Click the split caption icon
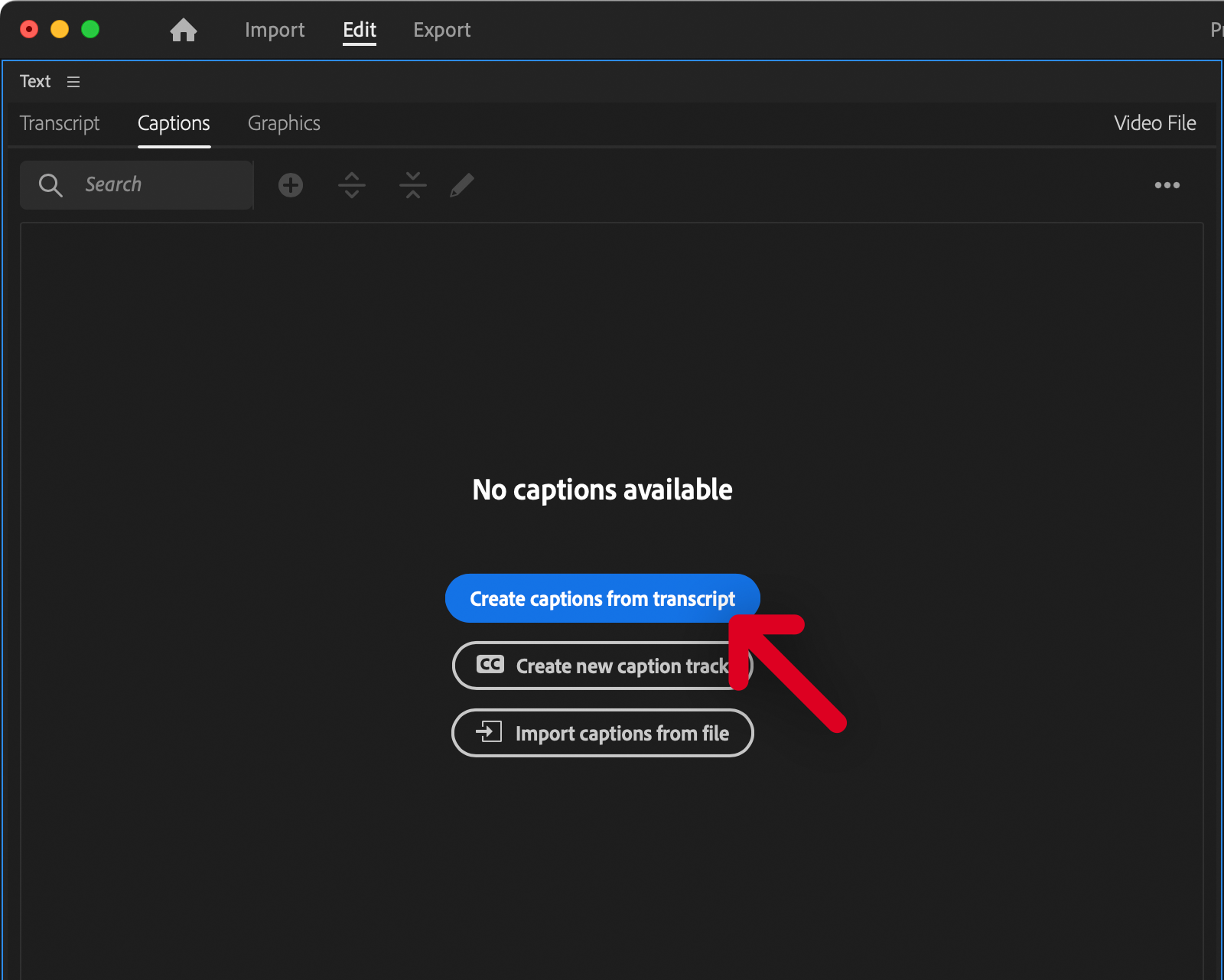This screenshot has width=1224, height=980. (x=352, y=185)
